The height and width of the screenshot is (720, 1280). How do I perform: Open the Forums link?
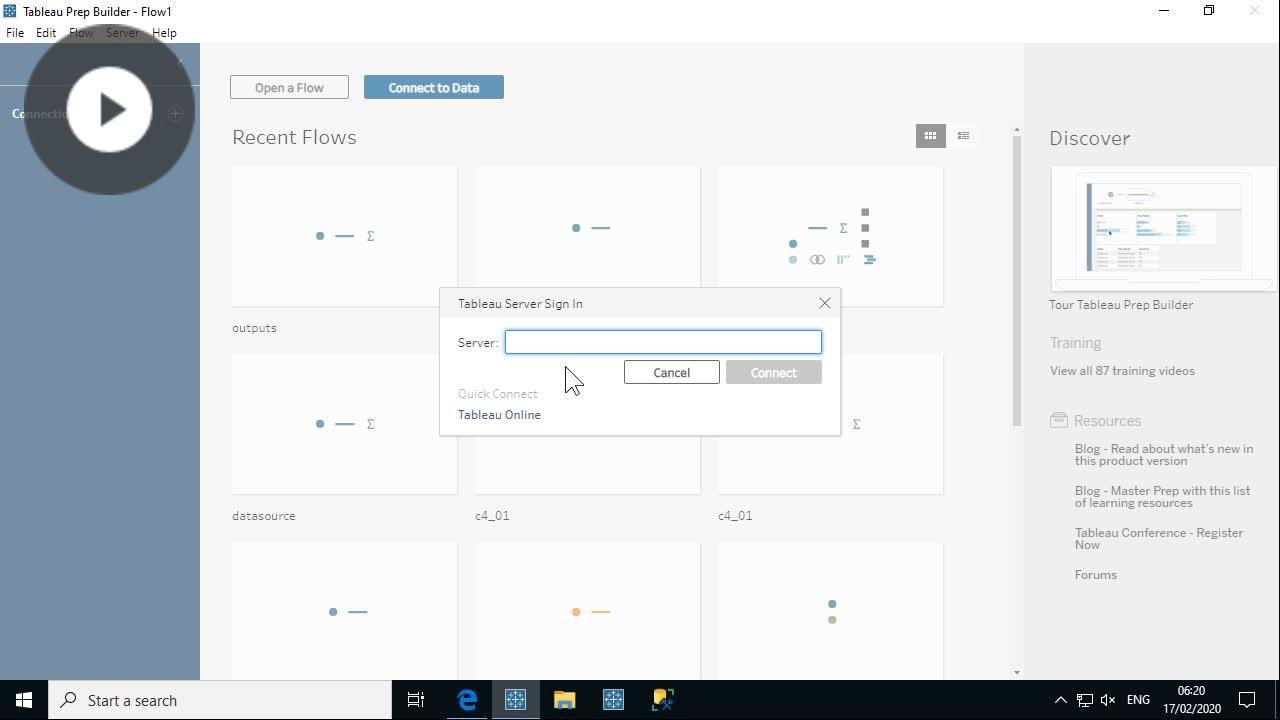coord(1096,575)
